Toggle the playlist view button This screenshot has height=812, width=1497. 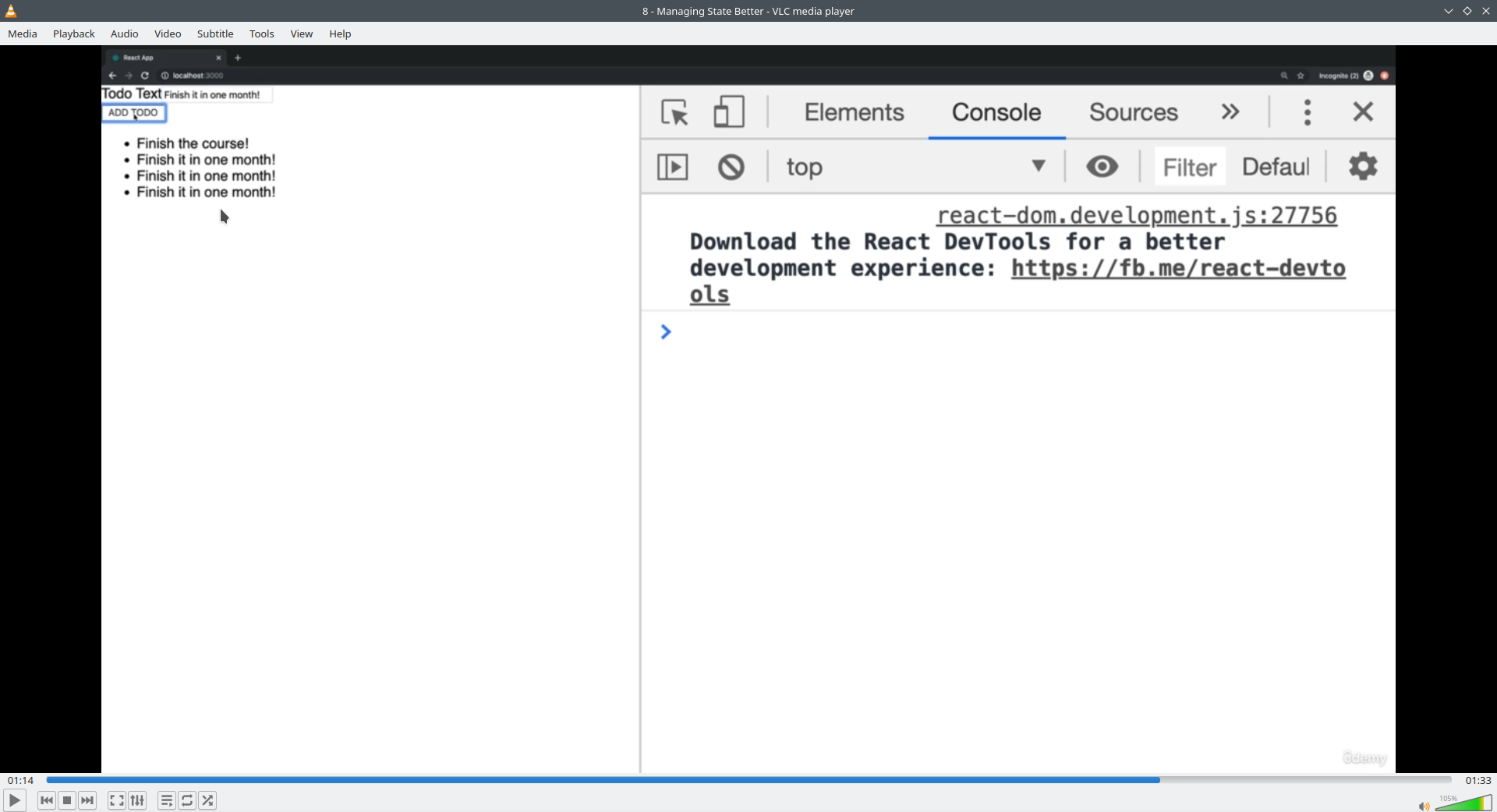point(167,800)
